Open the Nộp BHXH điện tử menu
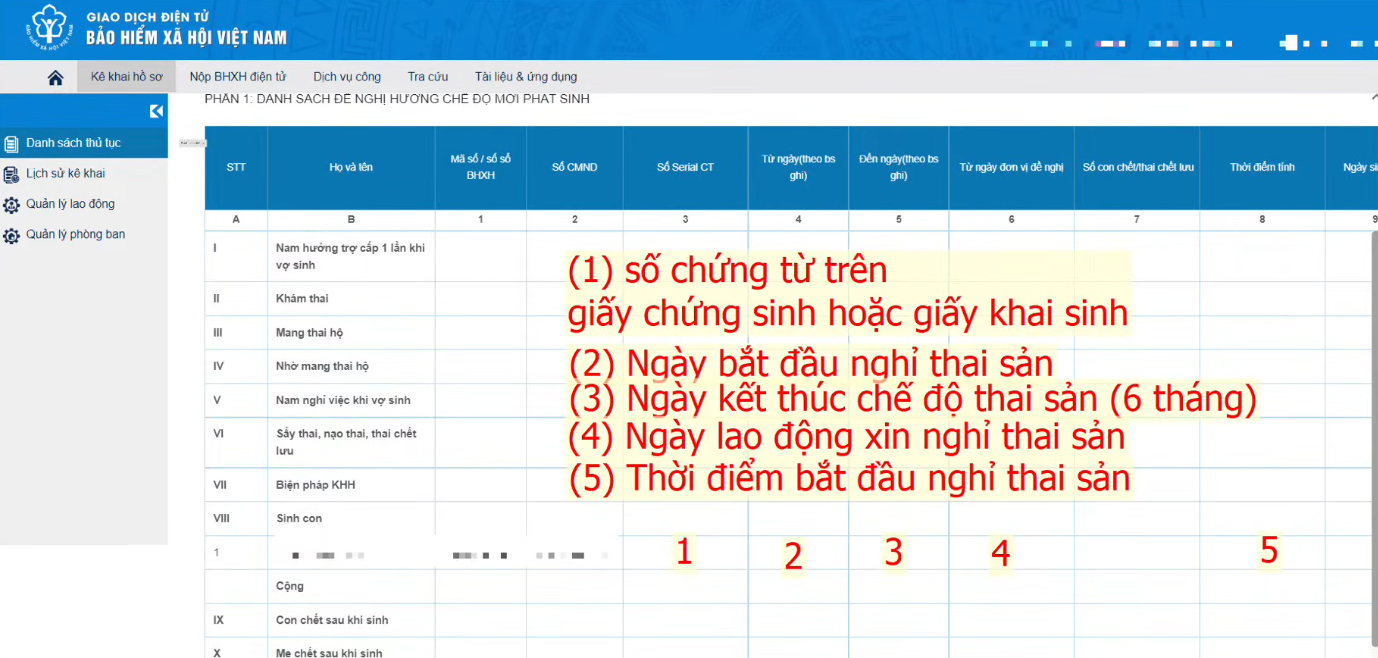This screenshot has width=1378, height=658. click(x=238, y=76)
